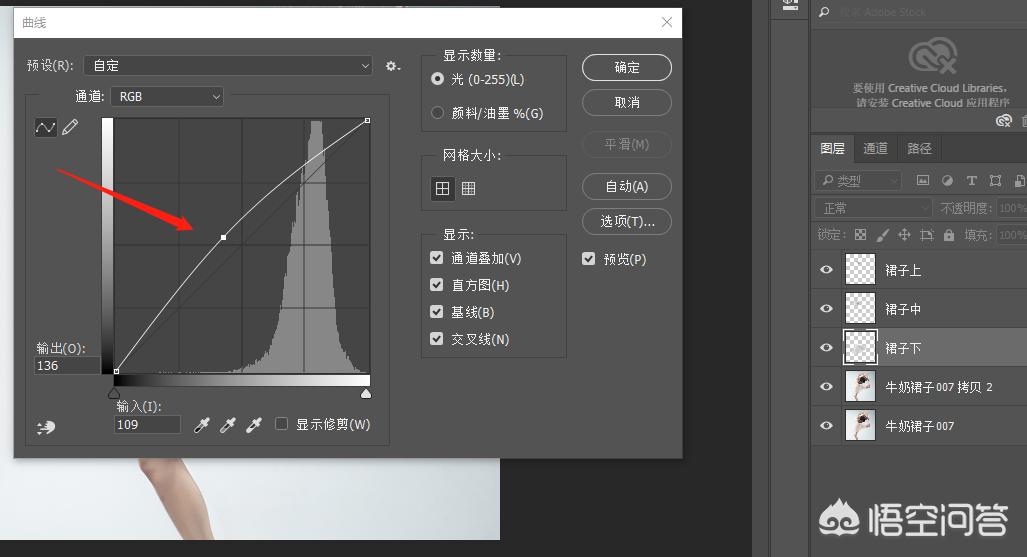Choose the detailed grid size icon

click(x=468, y=189)
